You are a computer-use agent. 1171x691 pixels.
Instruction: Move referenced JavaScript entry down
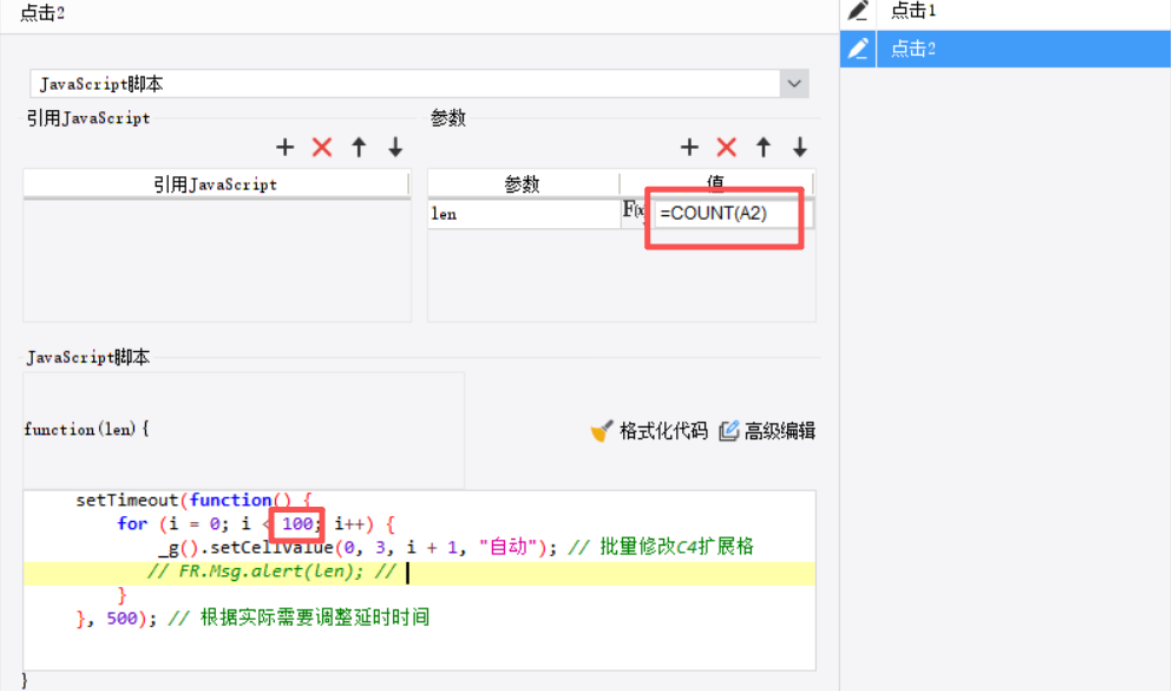click(x=396, y=147)
